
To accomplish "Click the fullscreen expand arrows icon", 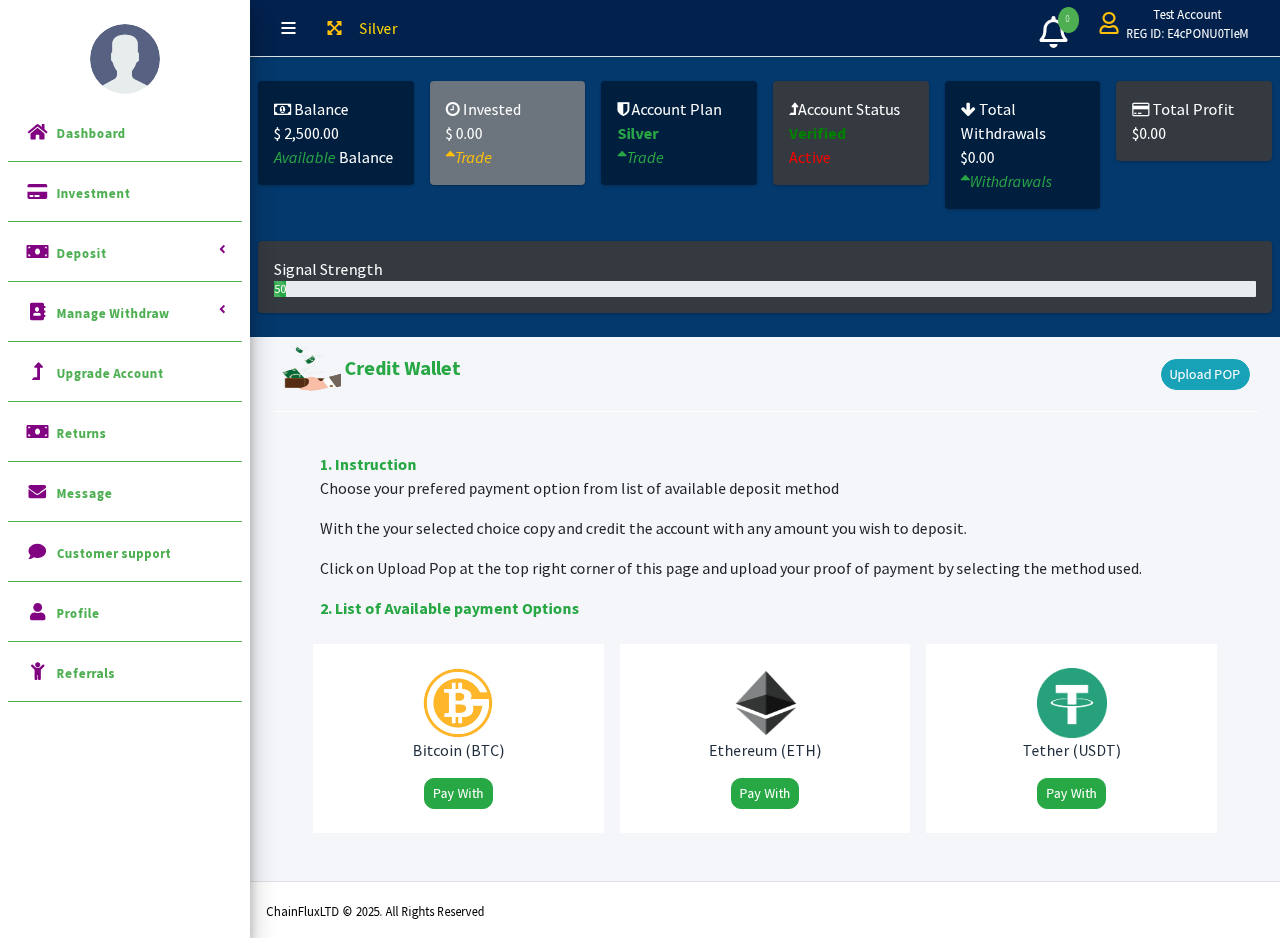I will (335, 28).
